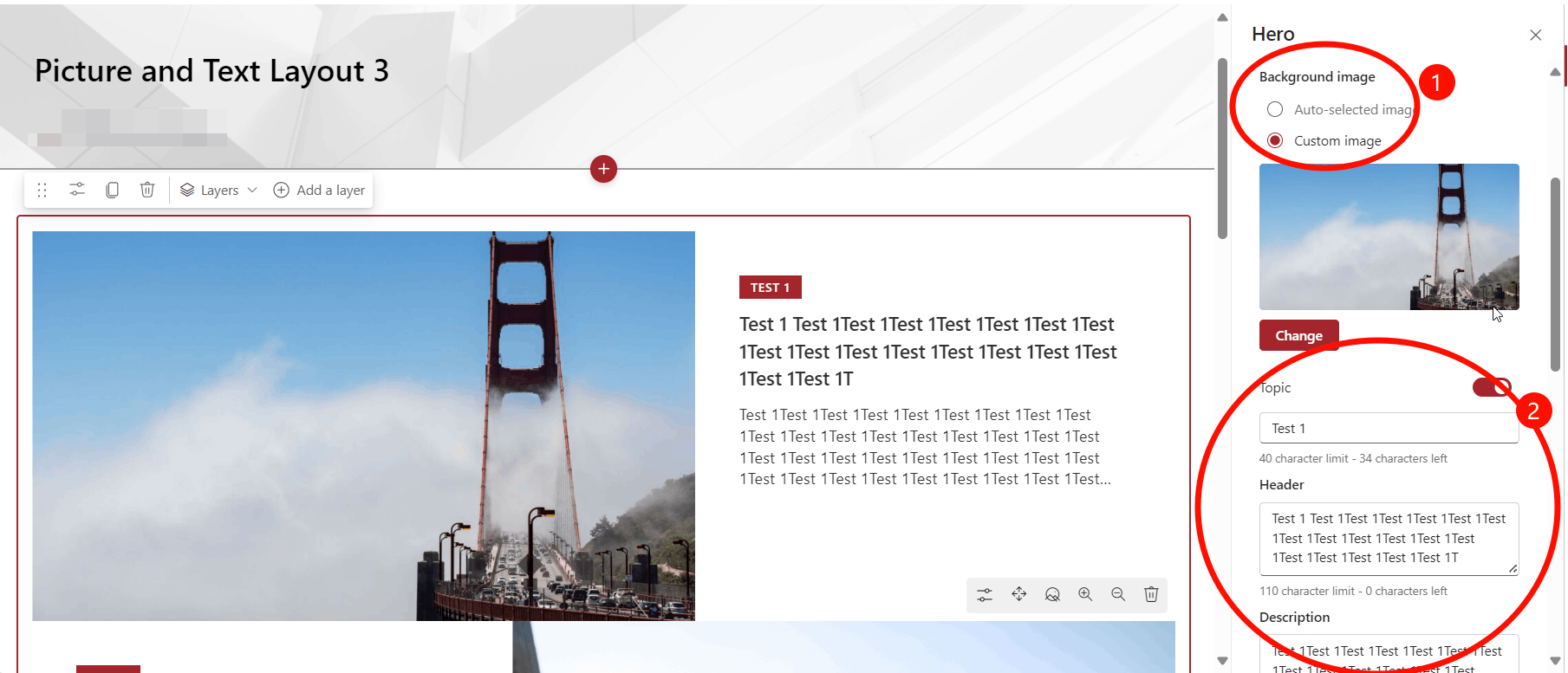The image size is (1568, 673).
Task: Delete the tile using image toolbar trash
Action: click(1151, 594)
